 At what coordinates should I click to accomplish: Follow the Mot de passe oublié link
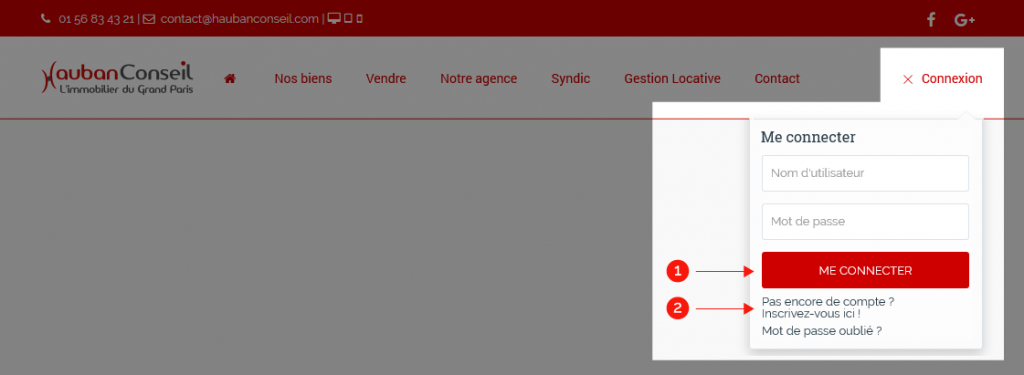point(822,331)
